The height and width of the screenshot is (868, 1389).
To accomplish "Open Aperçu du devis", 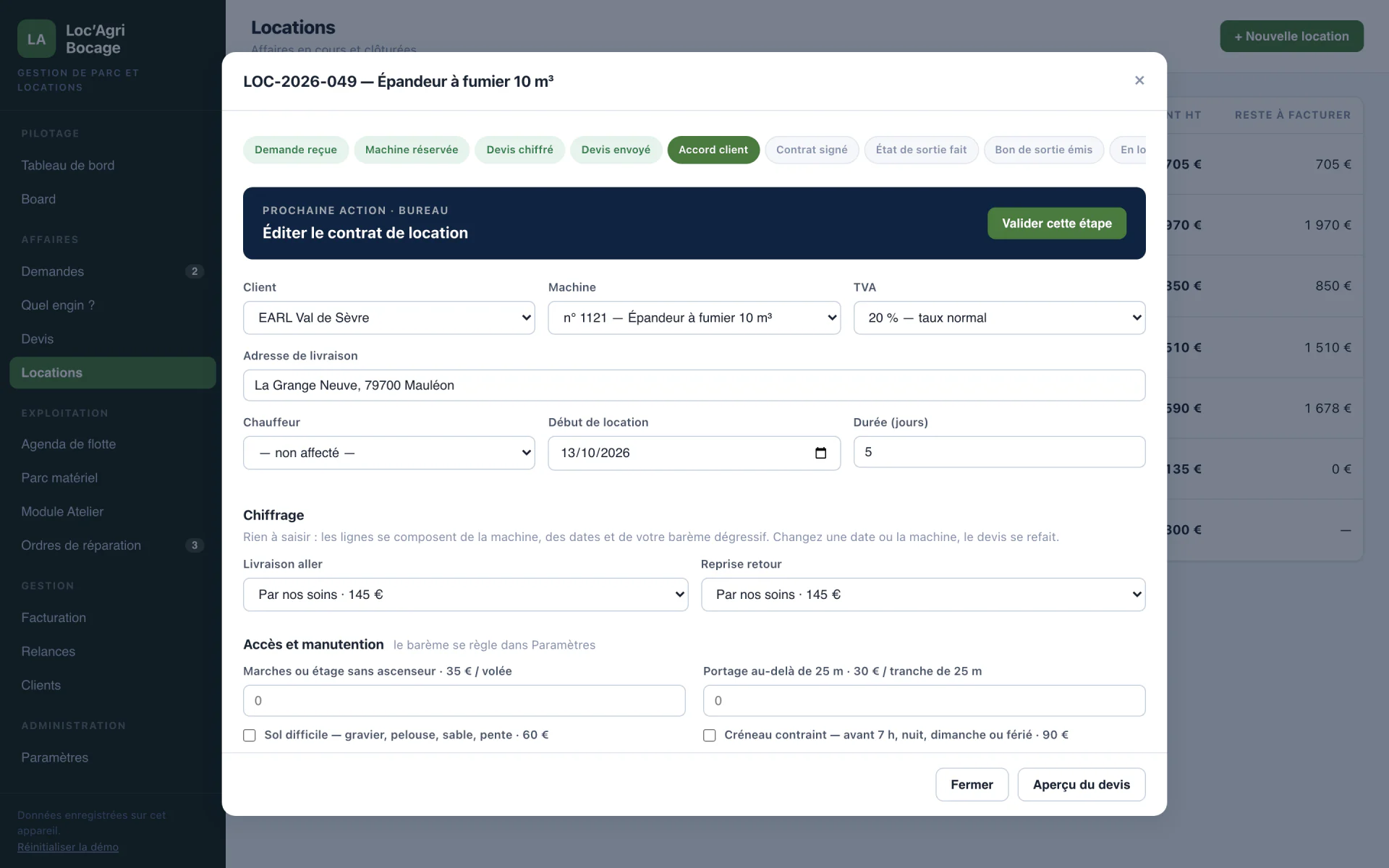I will click(x=1082, y=785).
